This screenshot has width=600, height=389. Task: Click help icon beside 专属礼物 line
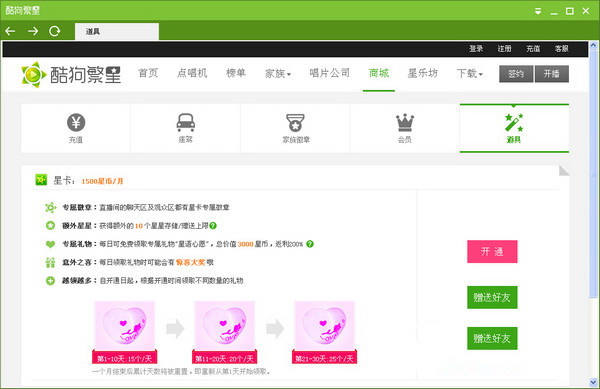pyautogui.click(x=310, y=244)
